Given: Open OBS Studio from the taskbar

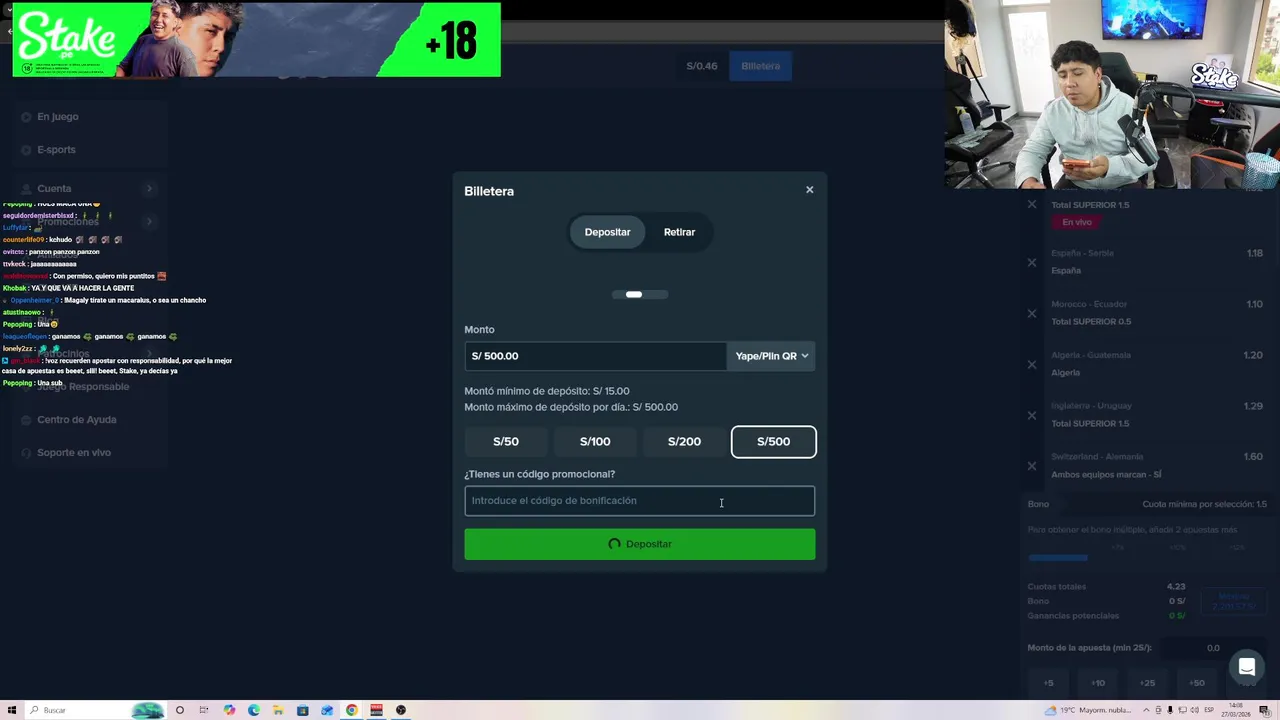Looking at the screenshot, I should pos(401,710).
